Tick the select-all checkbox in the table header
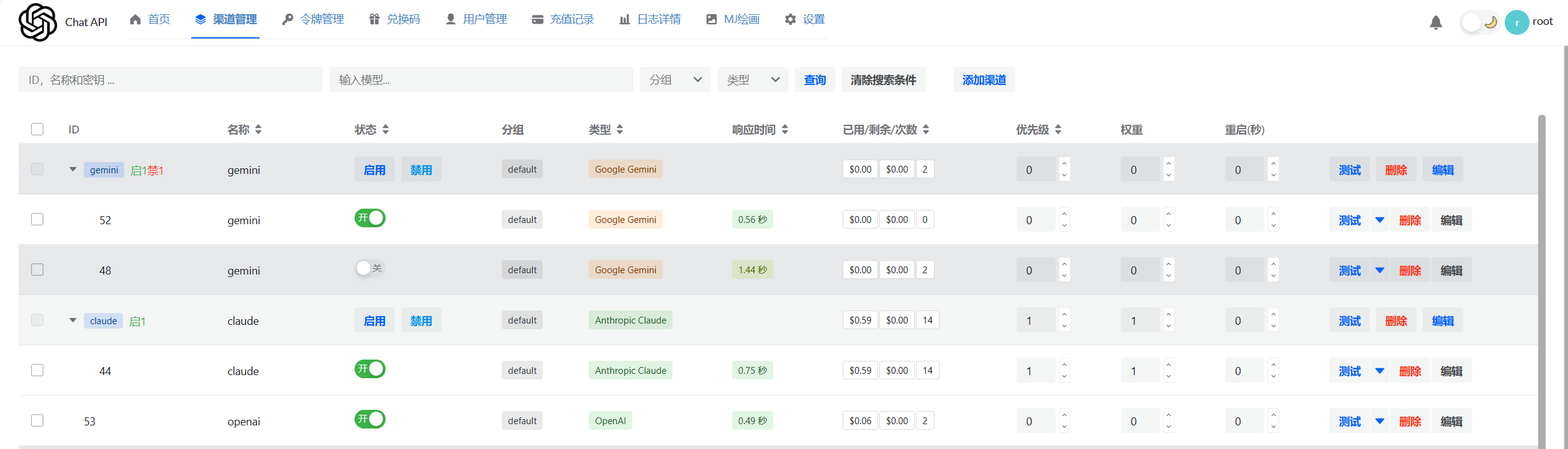 37,129
